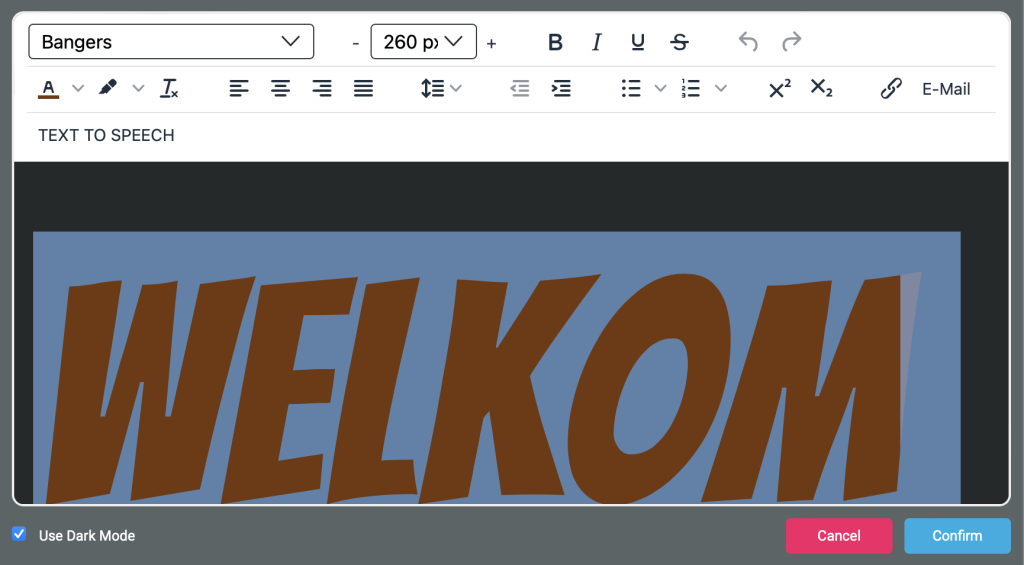Apply strikethrough to text
The width and height of the screenshot is (1024, 565).
[x=679, y=42]
